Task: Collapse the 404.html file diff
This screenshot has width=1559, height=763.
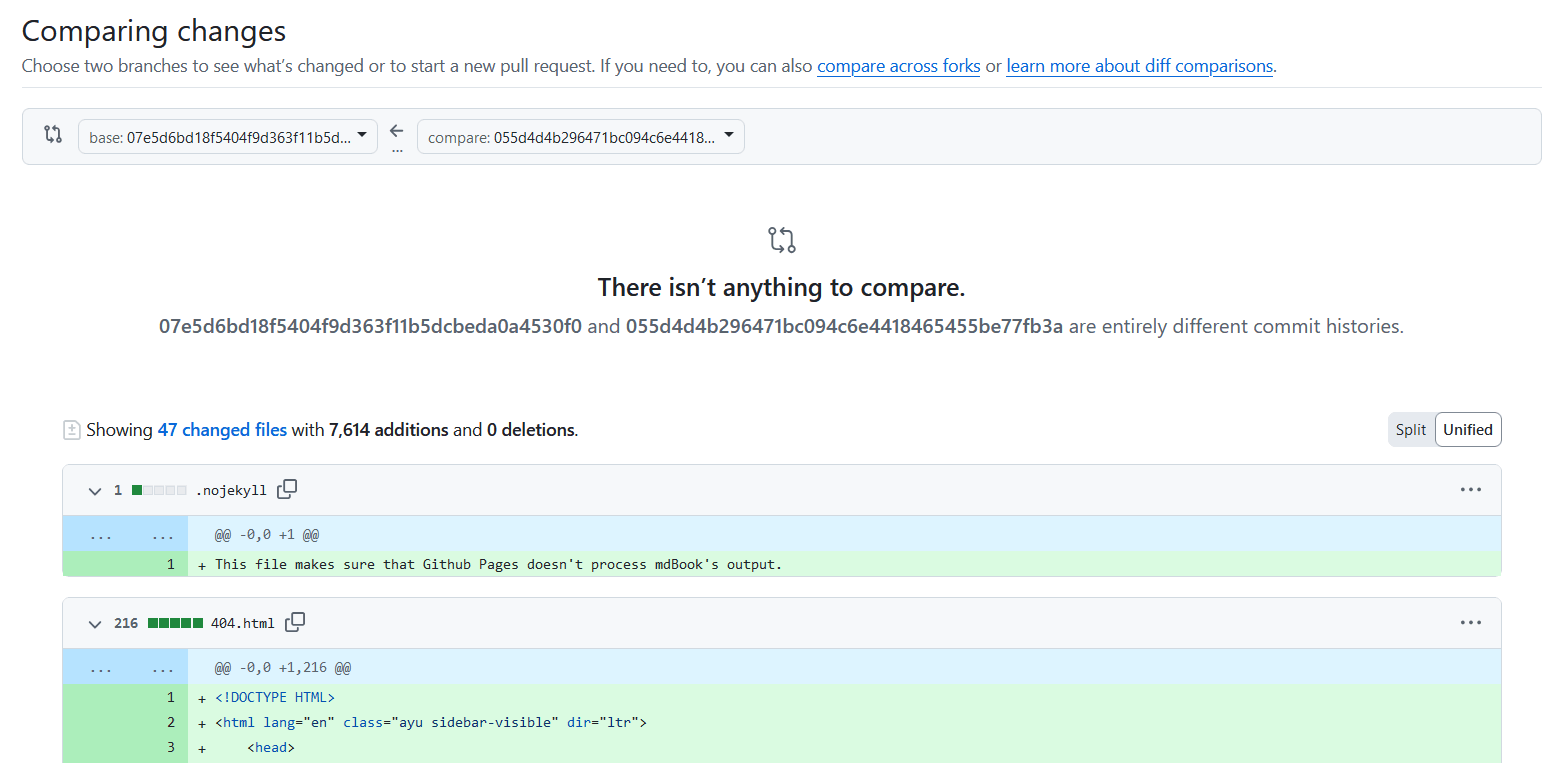Action: pyautogui.click(x=95, y=624)
